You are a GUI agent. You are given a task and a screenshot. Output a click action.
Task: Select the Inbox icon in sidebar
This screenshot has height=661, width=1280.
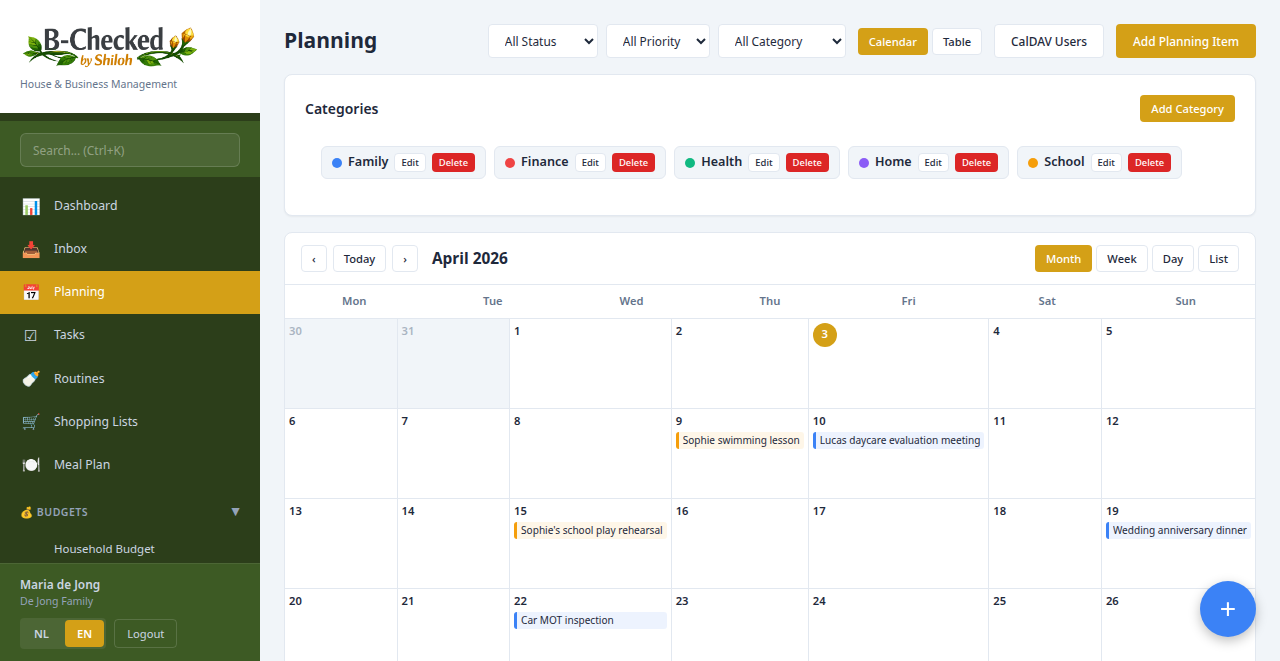point(33,248)
